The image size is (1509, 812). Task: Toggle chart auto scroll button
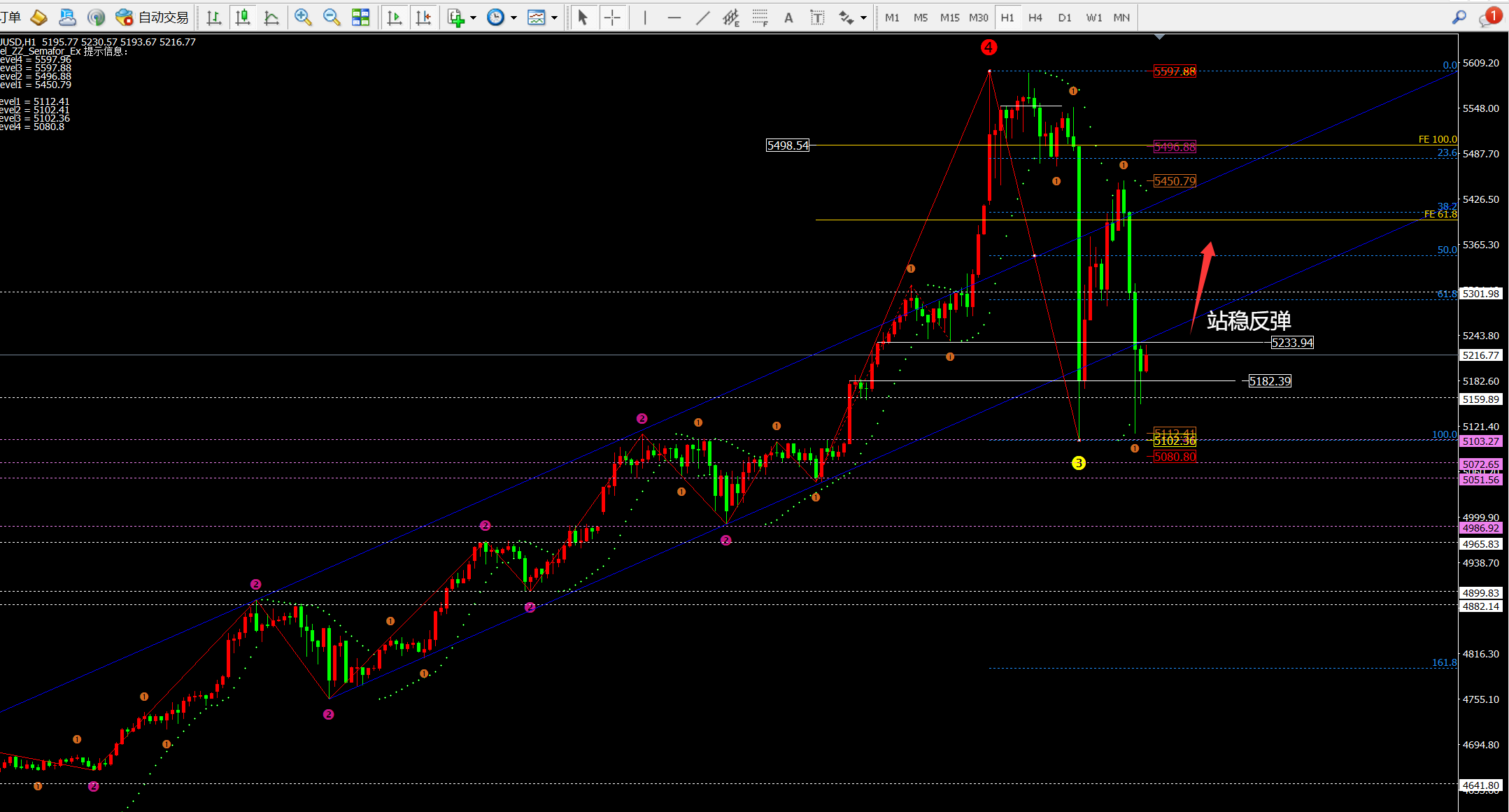click(x=395, y=17)
